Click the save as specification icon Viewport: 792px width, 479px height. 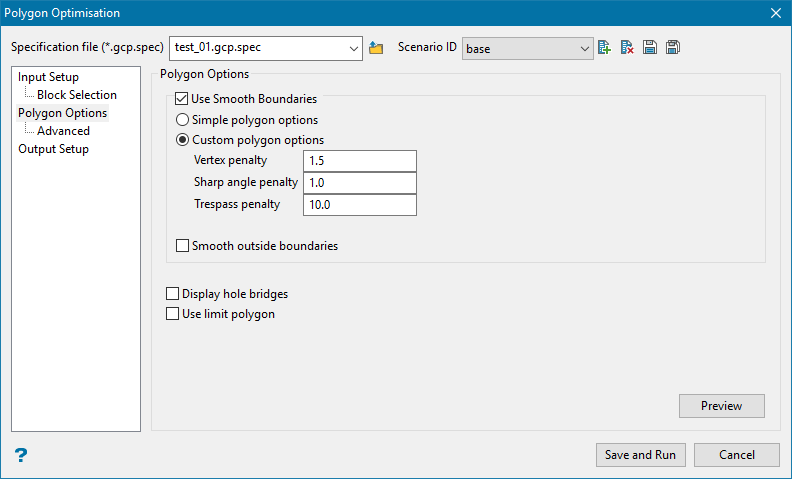673,48
